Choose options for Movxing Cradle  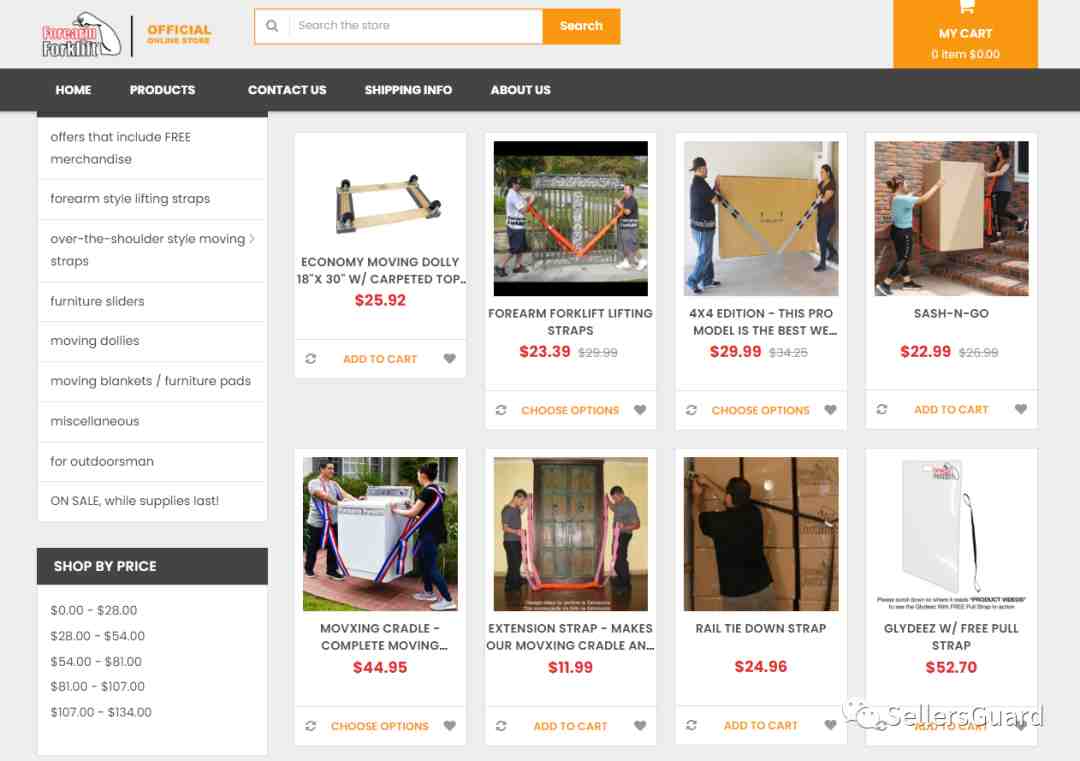[380, 727]
